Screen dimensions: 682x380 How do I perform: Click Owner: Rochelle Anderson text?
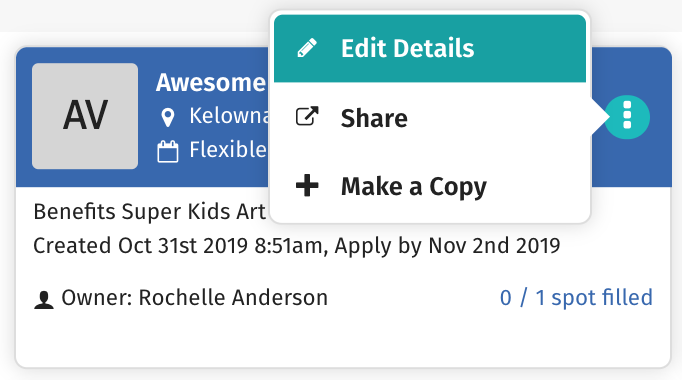point(194,298)
